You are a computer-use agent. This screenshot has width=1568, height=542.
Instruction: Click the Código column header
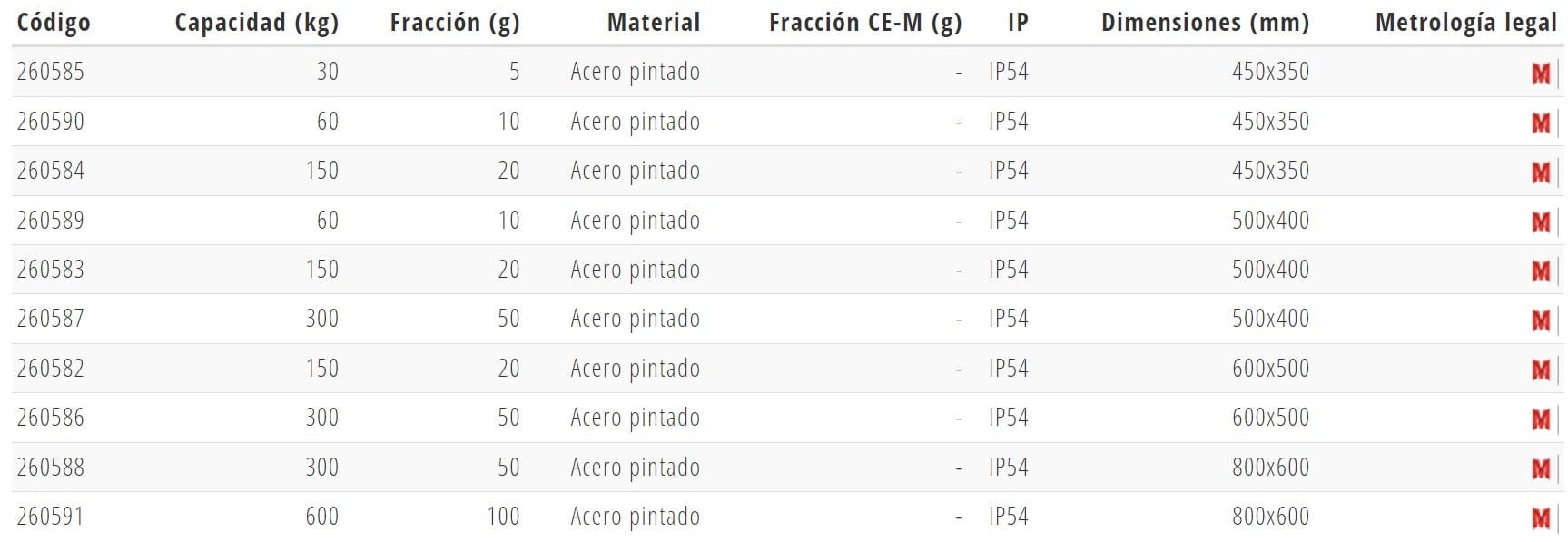point(54,23)
